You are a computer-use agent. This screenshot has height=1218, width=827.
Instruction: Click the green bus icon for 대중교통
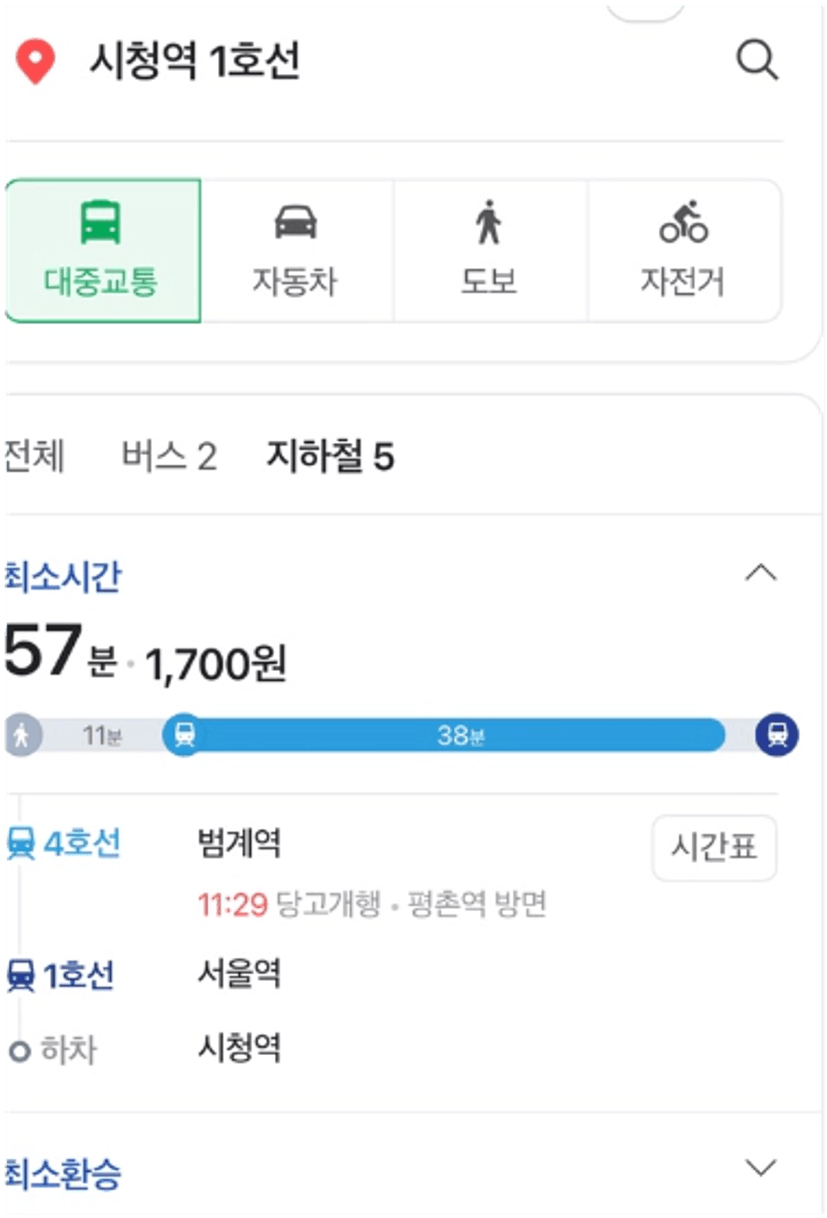[x=101, y=221]
